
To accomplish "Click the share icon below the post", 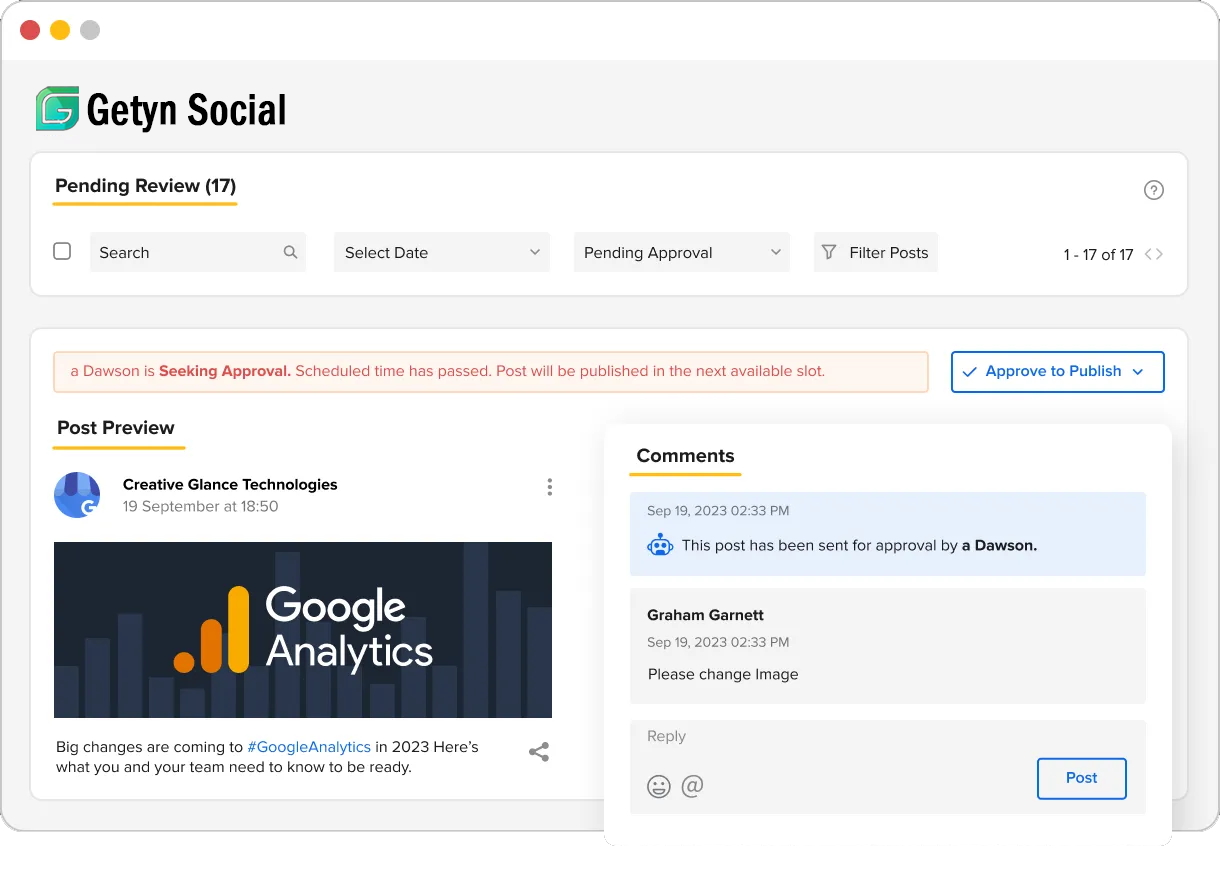I will pyautogui.click(x=539, y=752).
